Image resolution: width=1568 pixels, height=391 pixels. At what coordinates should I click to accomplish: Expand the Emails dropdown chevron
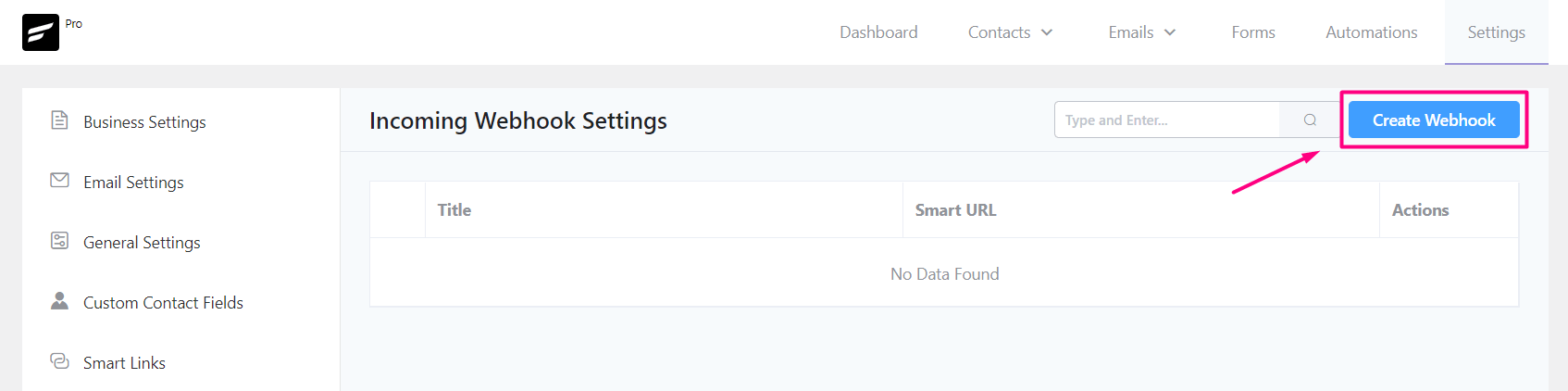pyautogui.click(x=1170, y=32)
